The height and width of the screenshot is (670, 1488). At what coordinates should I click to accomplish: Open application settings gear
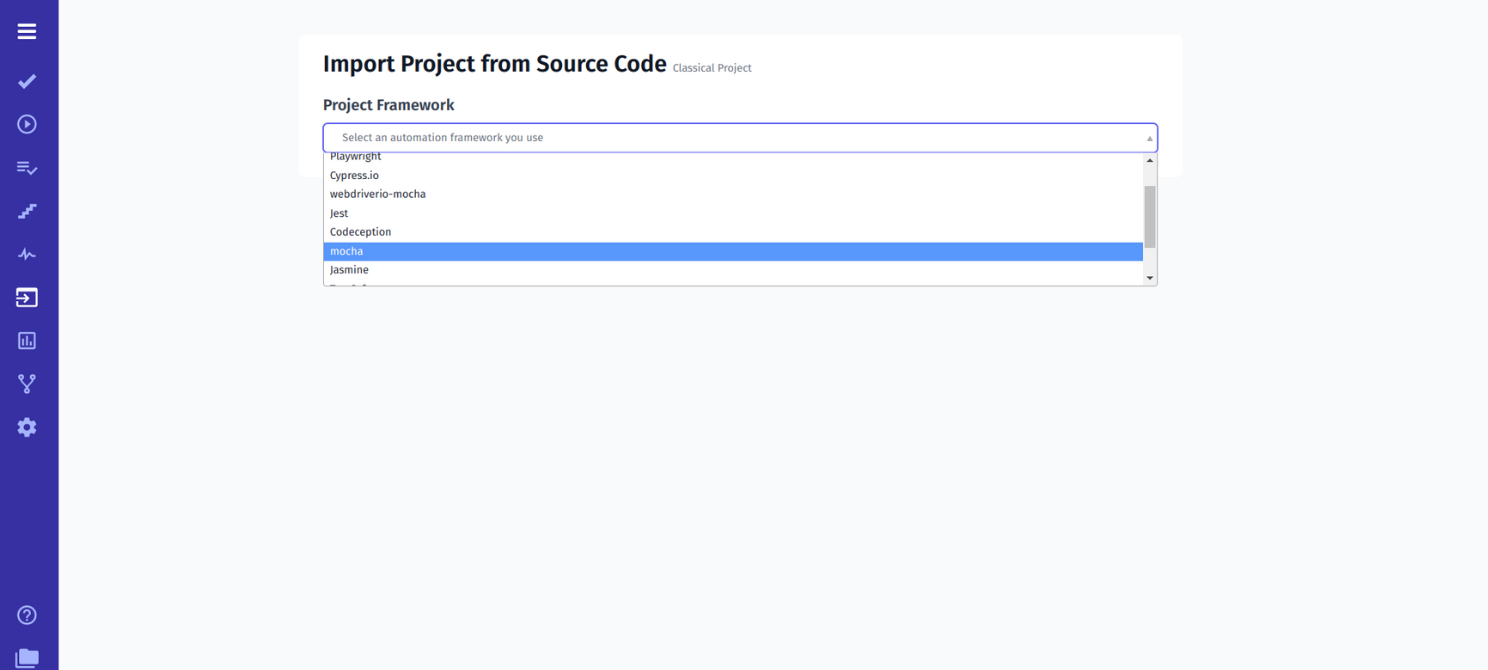click(26, 427)
